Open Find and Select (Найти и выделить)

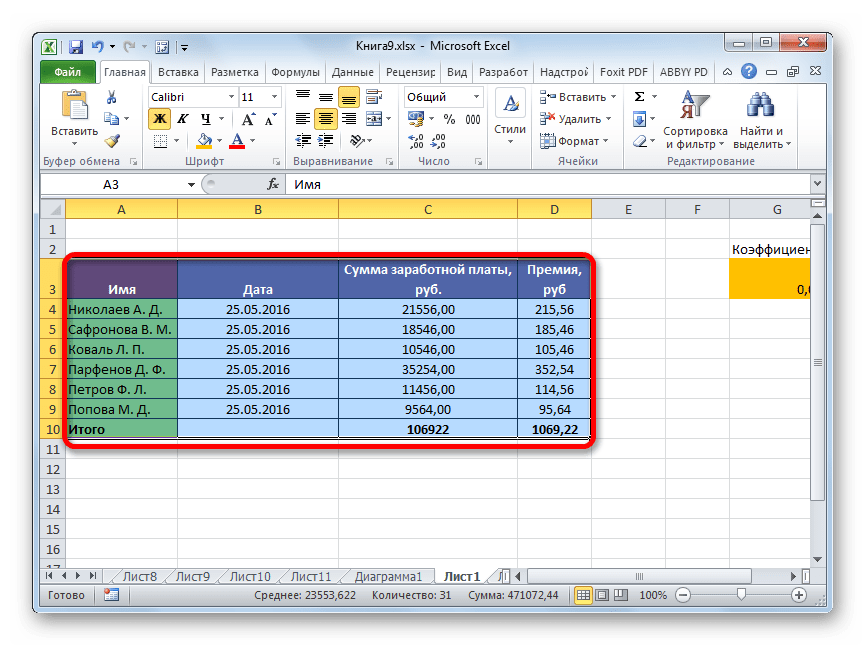coord(761,120)
